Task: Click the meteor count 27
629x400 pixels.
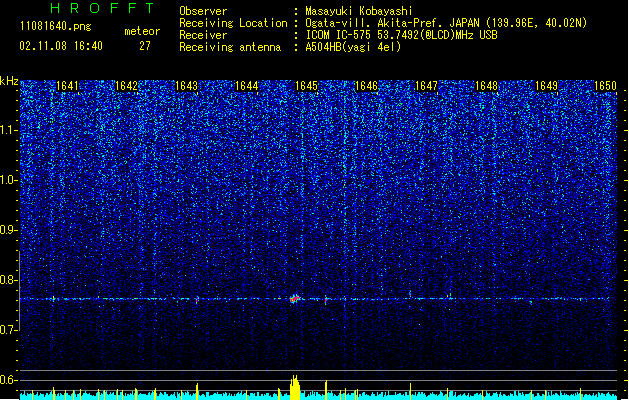Action: [x=145, y=46]
